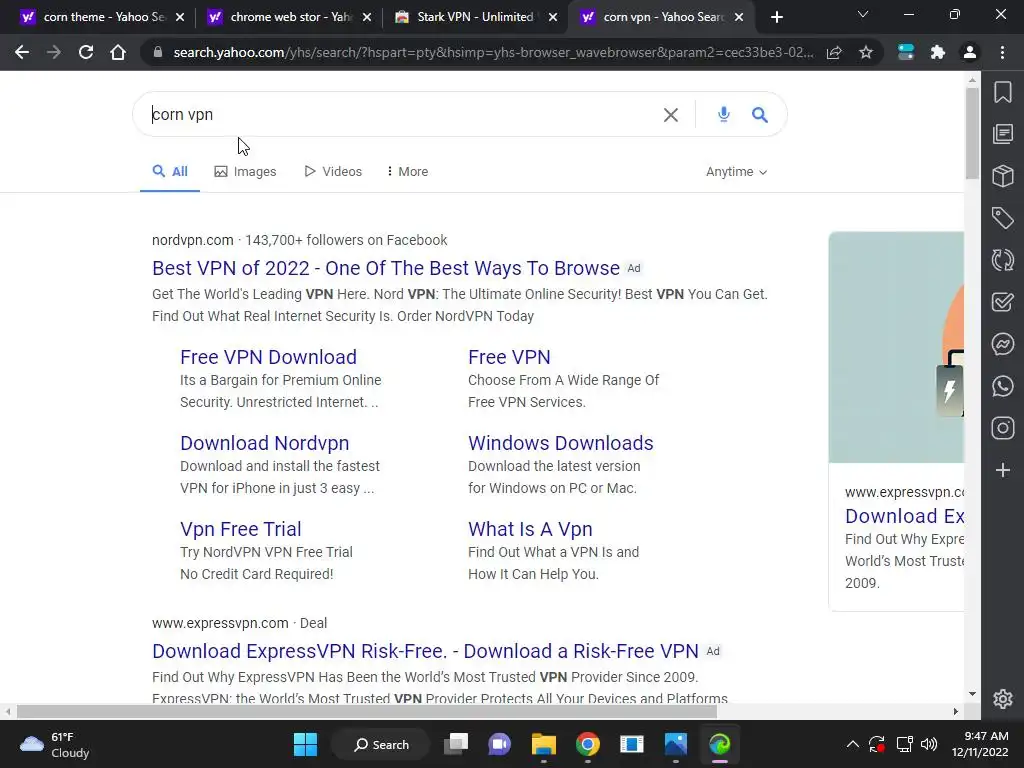
Task: Open the sidebar price tag icon
Action: tap(1003, 217)
